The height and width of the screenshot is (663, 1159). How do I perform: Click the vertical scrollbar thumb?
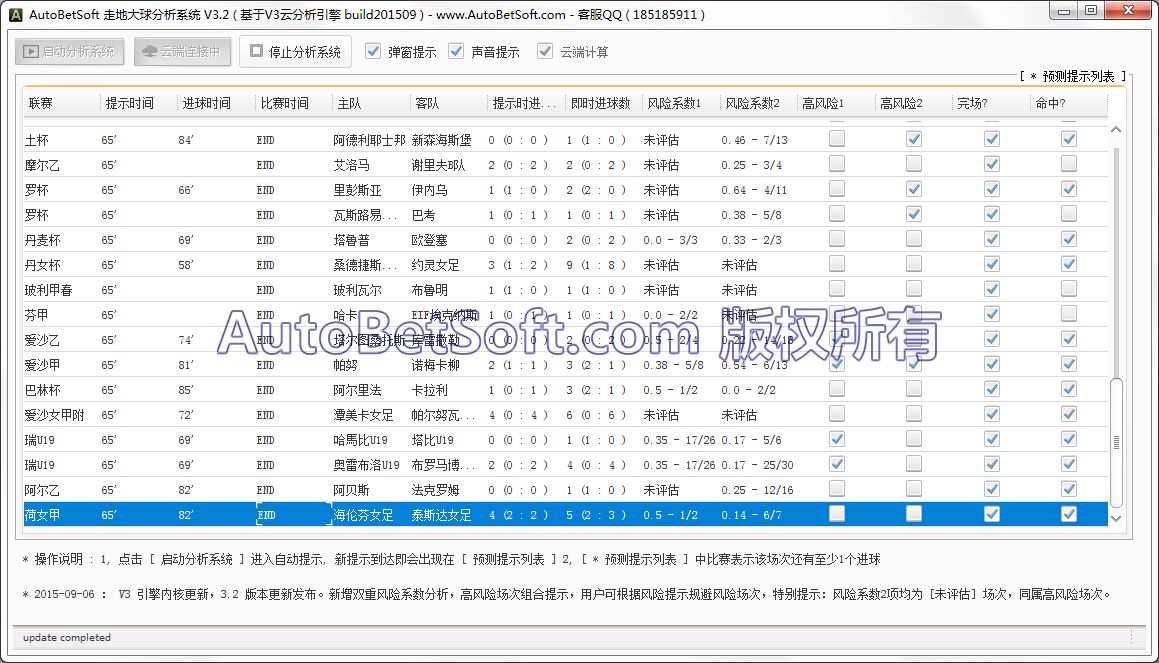point(1116,443)
